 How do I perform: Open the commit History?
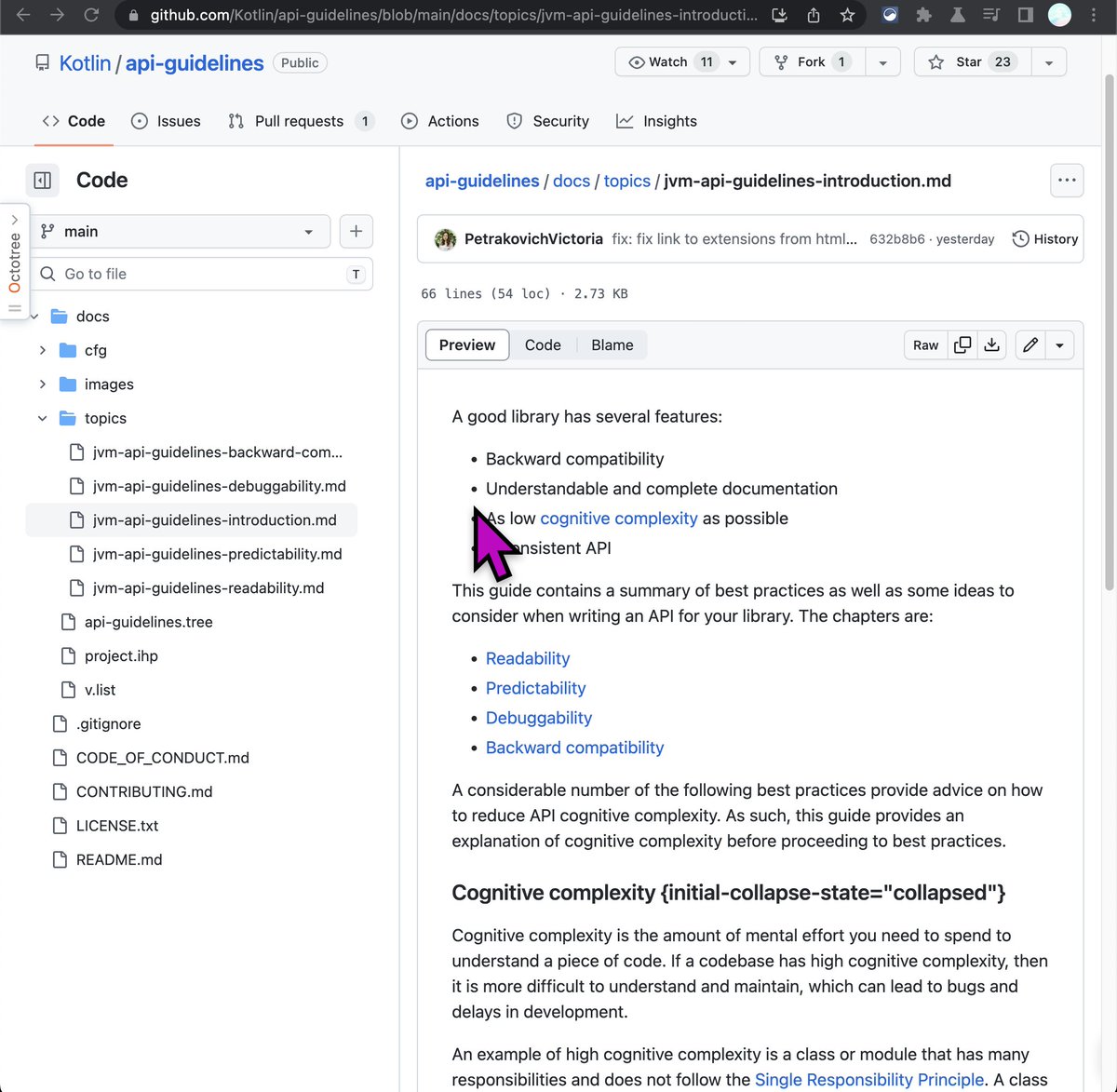point(1045,239)
